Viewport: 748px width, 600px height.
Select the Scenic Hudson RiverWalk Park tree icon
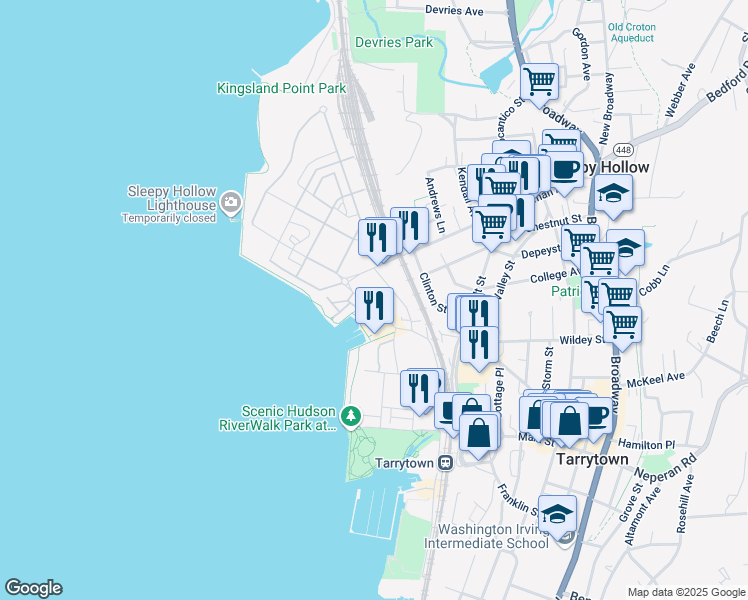click(351, 416)
